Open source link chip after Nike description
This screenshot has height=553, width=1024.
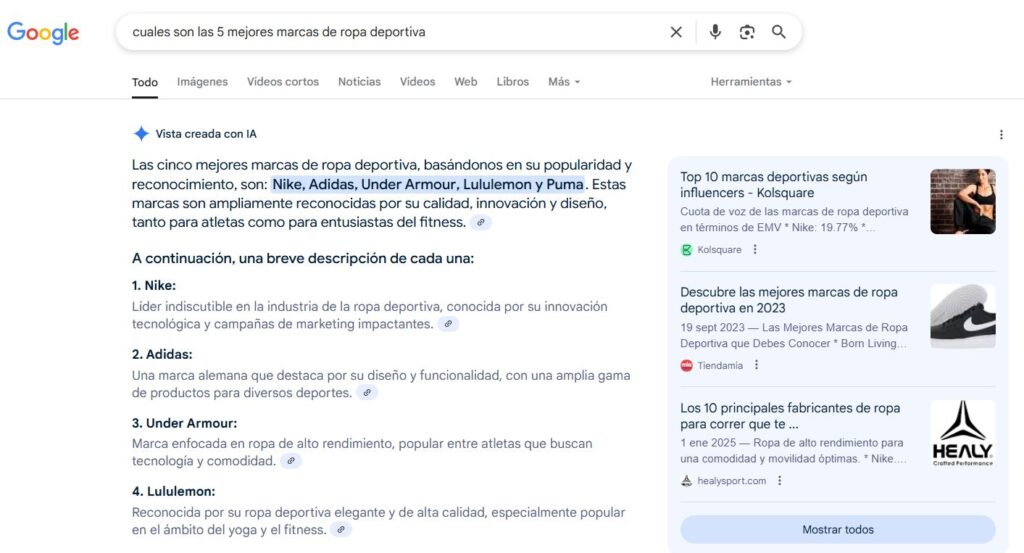tap(448, 324)
